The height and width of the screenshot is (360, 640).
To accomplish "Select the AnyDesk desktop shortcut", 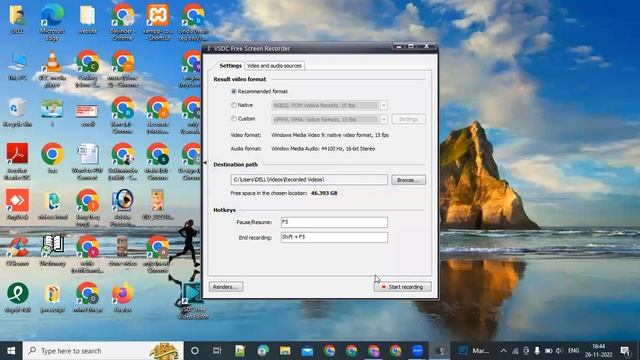I will [17, 204].
